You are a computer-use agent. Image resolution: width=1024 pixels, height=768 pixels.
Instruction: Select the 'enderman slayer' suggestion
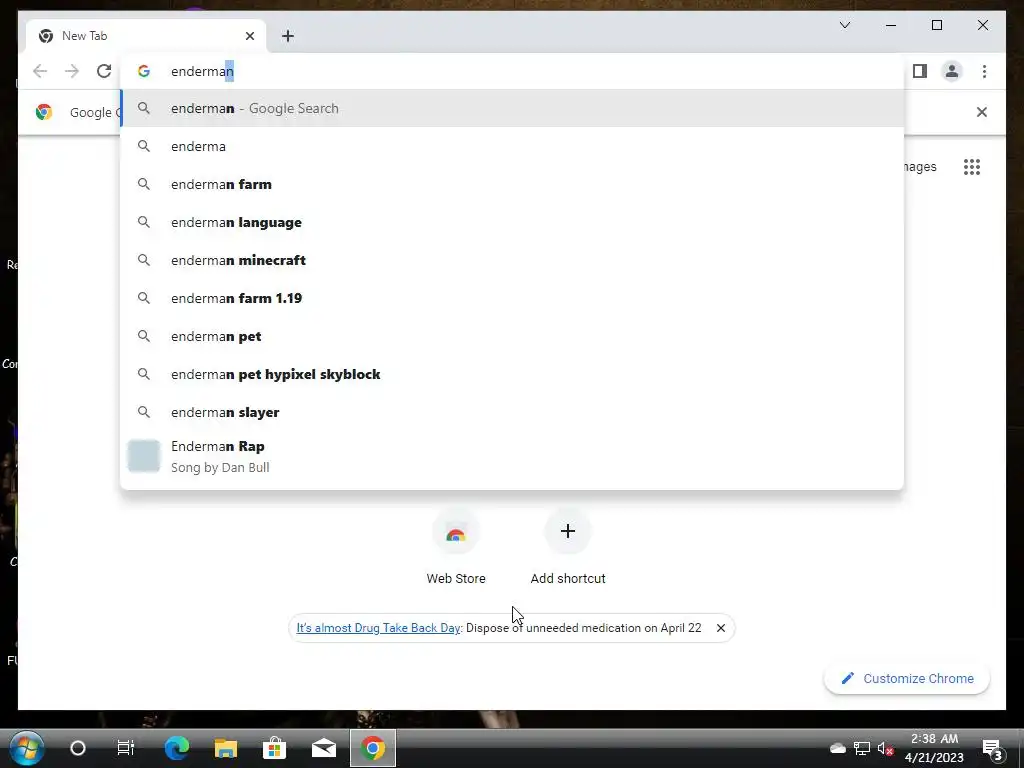512,412
